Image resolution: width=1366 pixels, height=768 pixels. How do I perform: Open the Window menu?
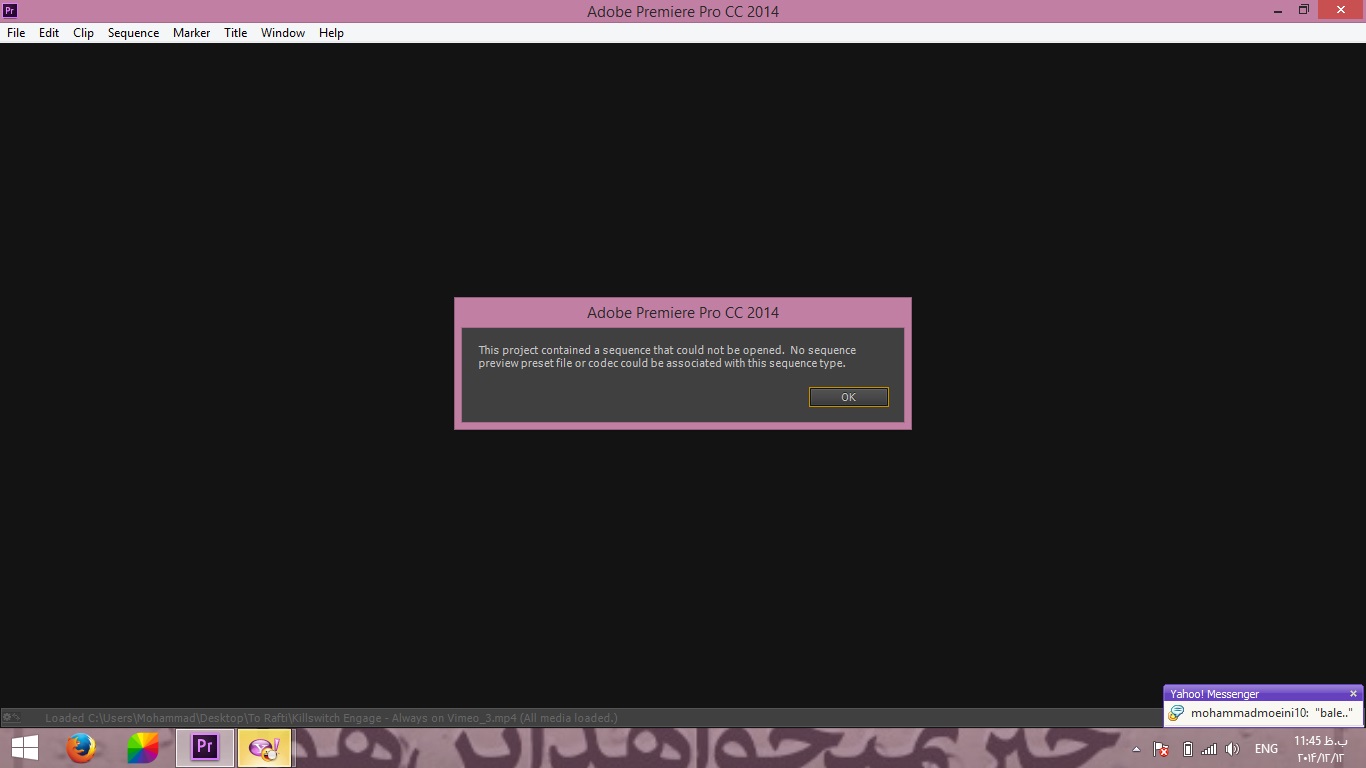[283, 33]
